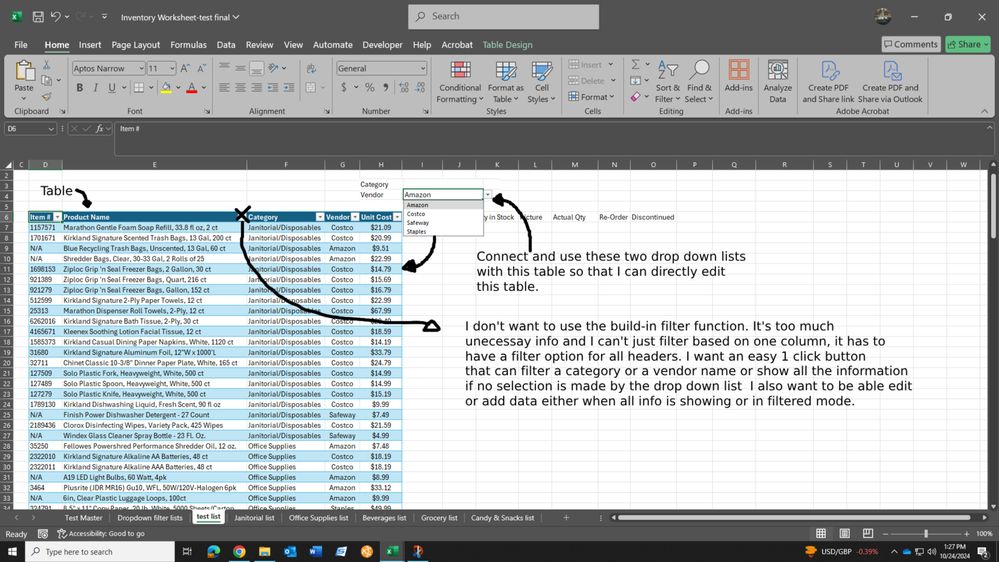Click the Accounting Number Format dollar icon

click(344, 88)
